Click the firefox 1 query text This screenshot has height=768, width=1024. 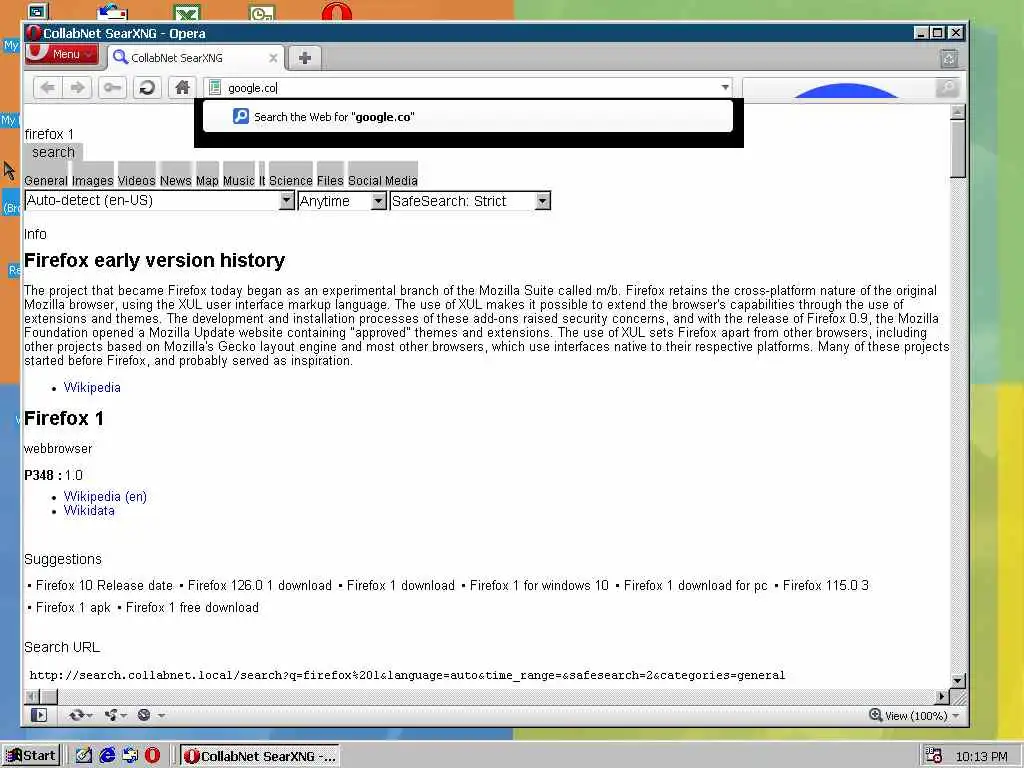(49, 134)
